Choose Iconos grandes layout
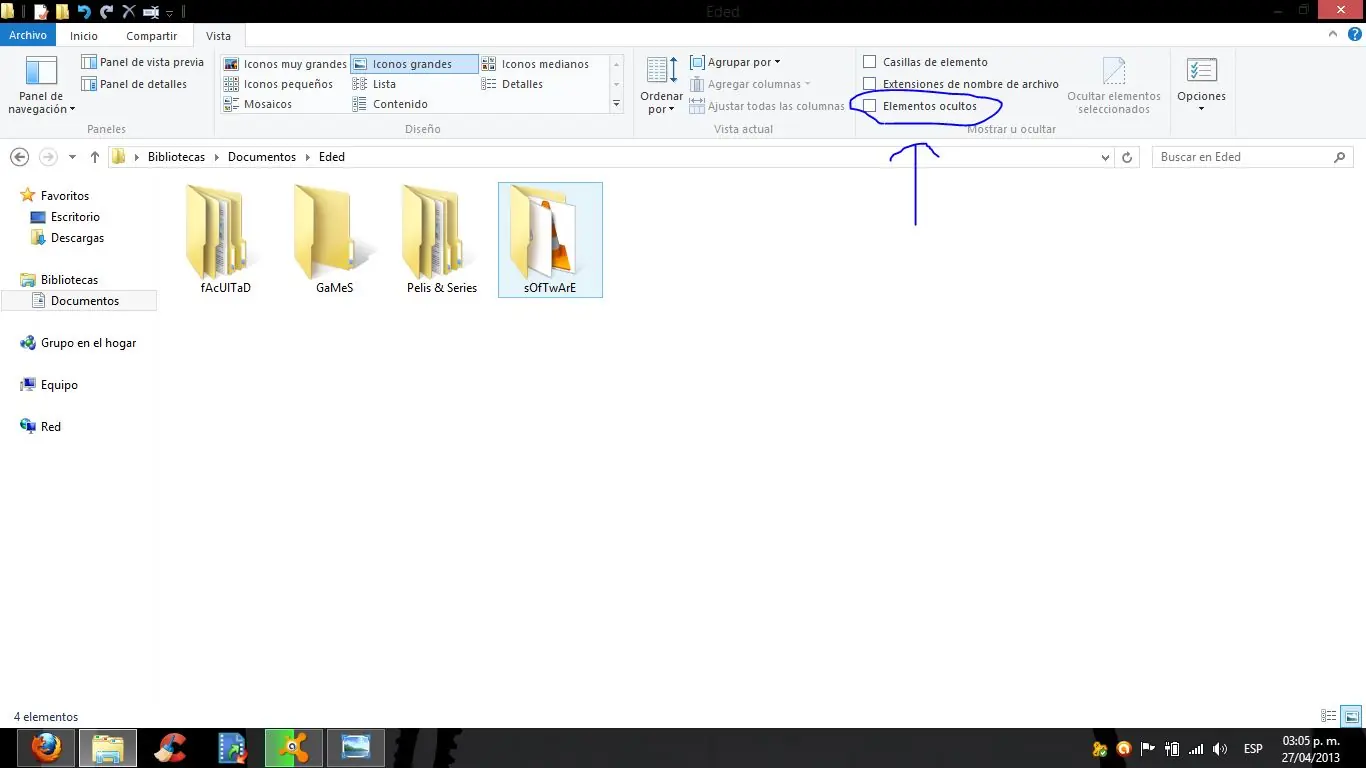Viewport: 1366px width, 768px height. pyautogui.click(x=414, y=64)
